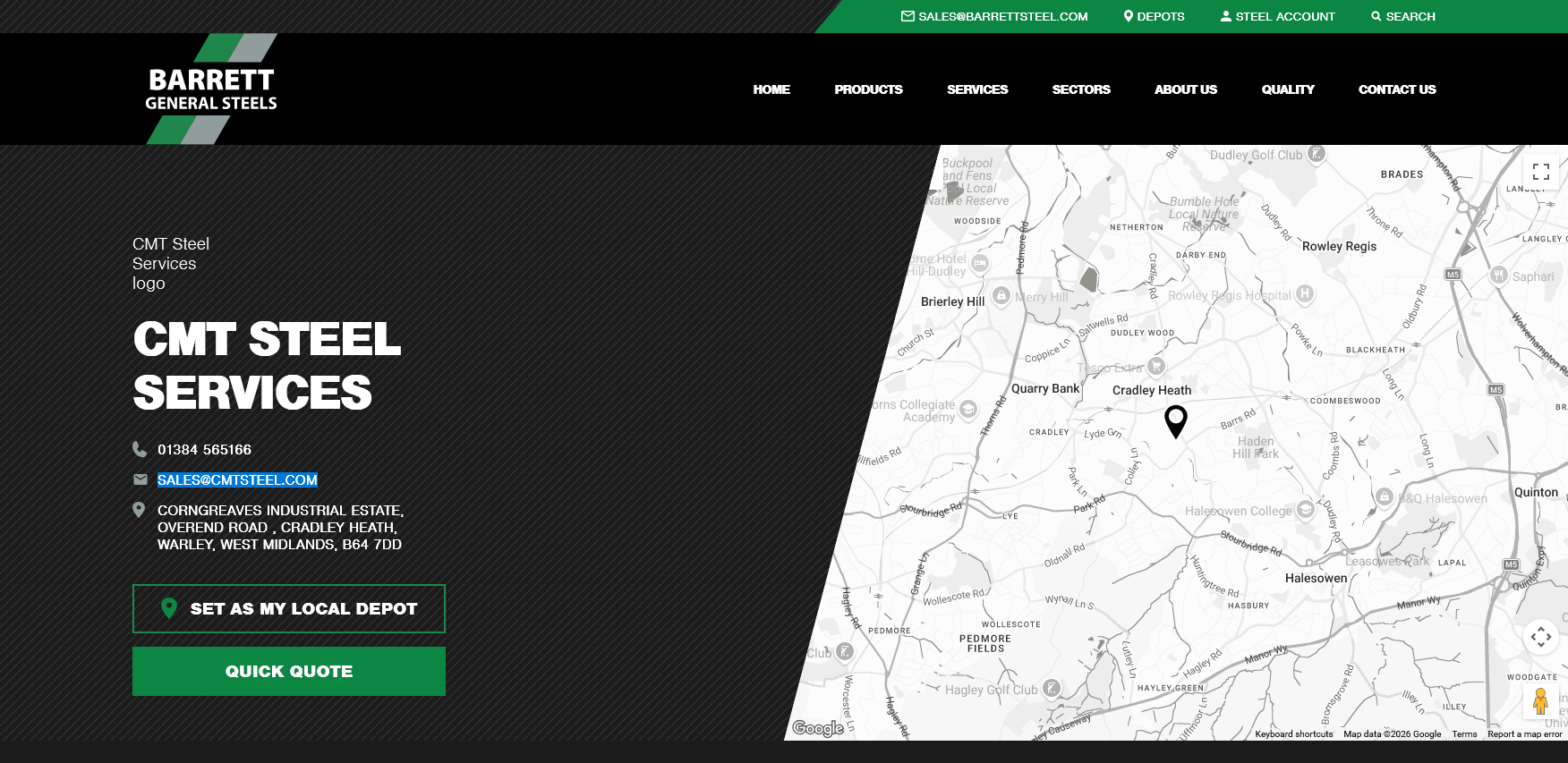1568x763 pixels.
Task: Click the Merry Hill shopping marker icon
Action: tap(1001, 295)
